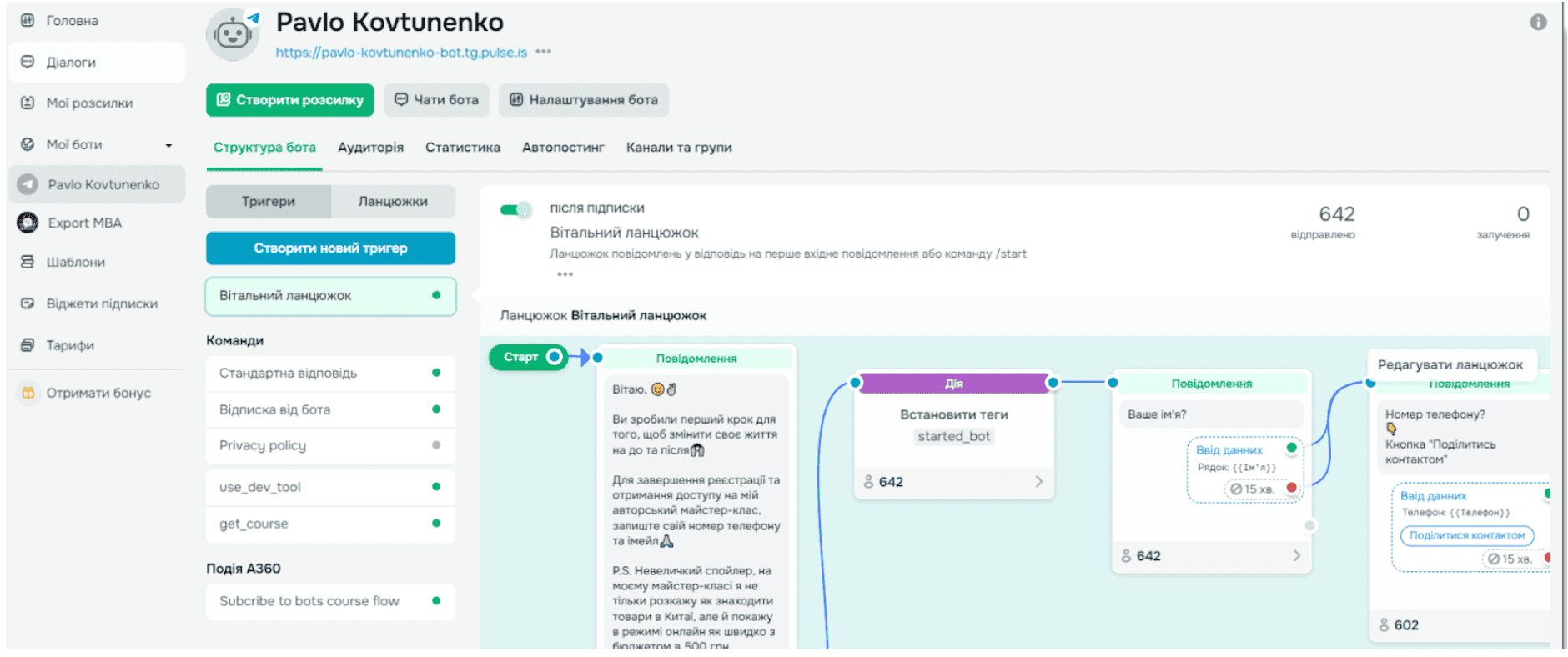Image resolution: width=1568 pixels, height=657 pixels.
Task: Open the Тарифи sidebar icon
Action: click(x=28, y=345)
